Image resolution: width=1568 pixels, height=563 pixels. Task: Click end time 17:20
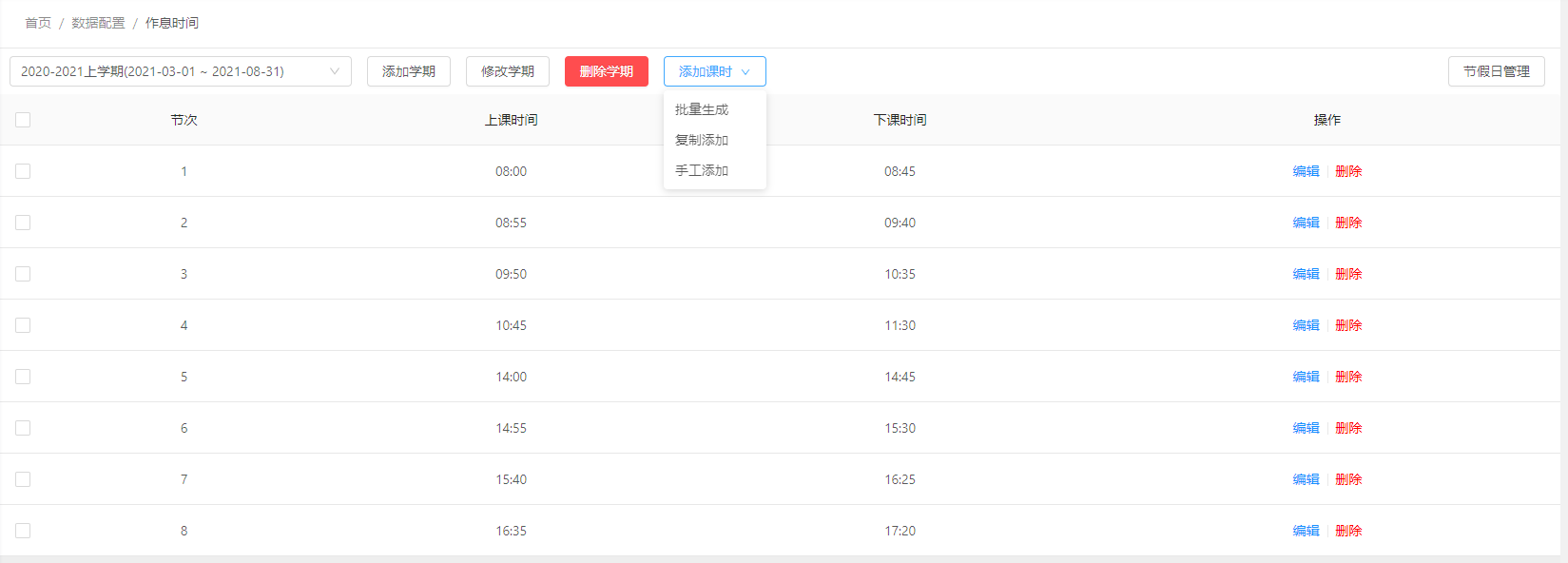click(900, 531)
